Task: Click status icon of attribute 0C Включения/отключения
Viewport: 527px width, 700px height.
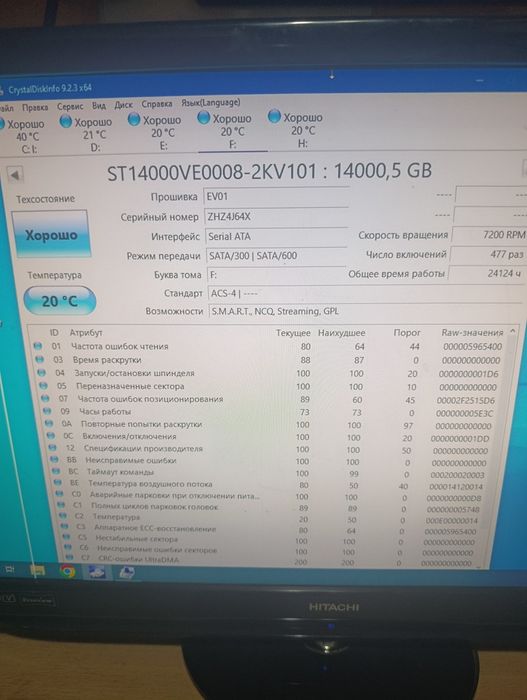Action: [x=50, y=435]
